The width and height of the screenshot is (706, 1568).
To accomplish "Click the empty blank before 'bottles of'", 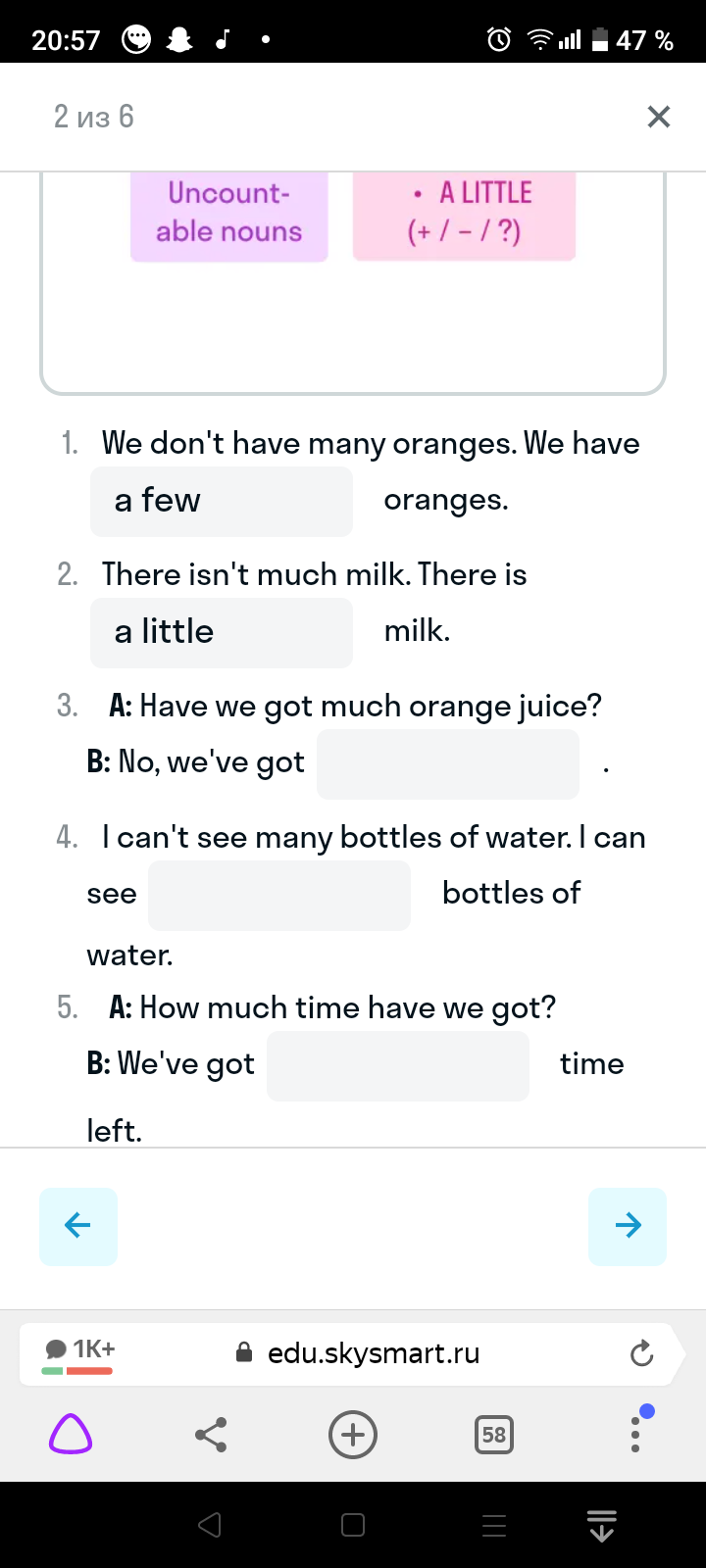I will point(279,895).
